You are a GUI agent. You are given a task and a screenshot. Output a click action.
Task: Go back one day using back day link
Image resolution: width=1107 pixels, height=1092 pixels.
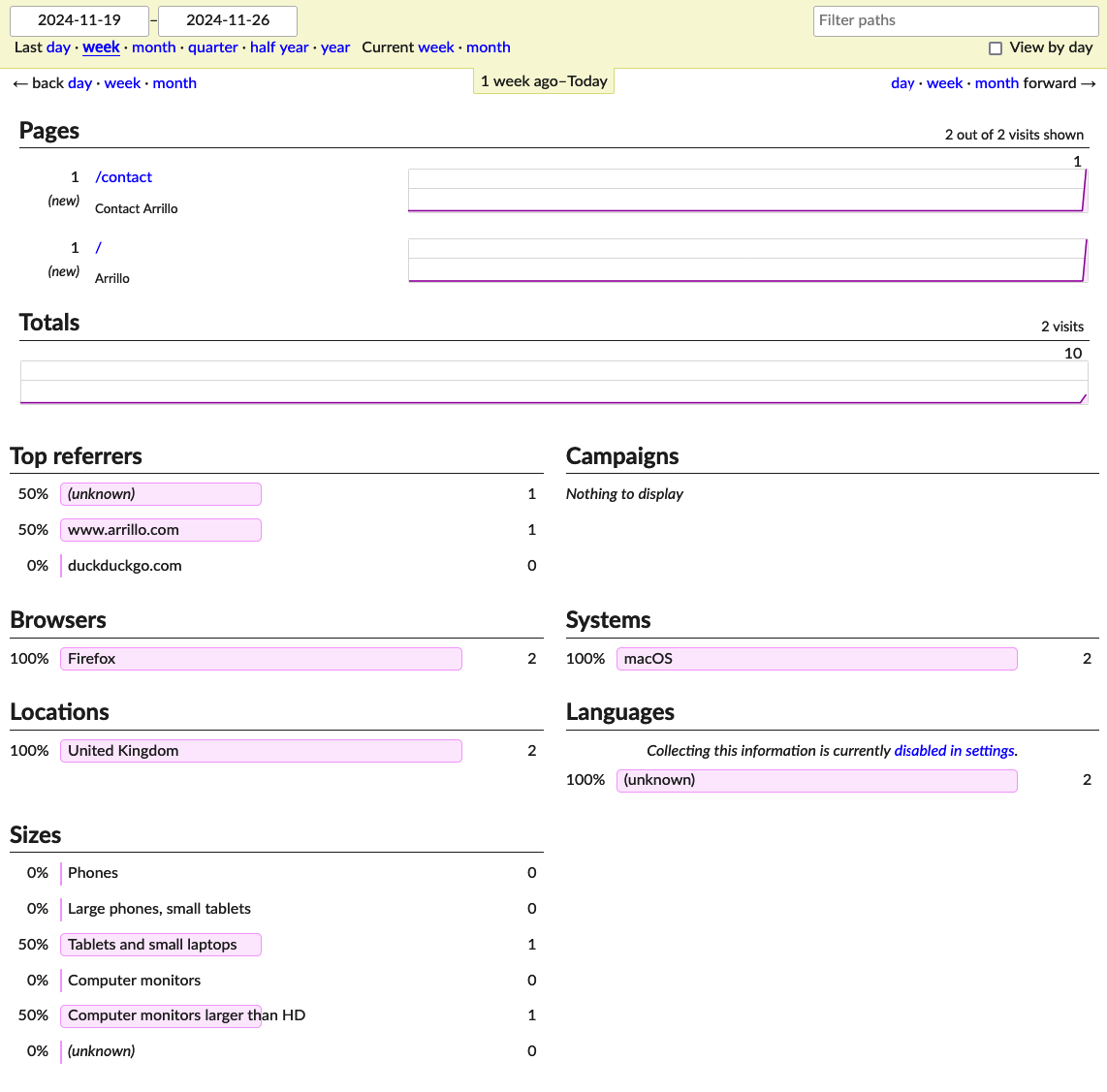(79, 82)
